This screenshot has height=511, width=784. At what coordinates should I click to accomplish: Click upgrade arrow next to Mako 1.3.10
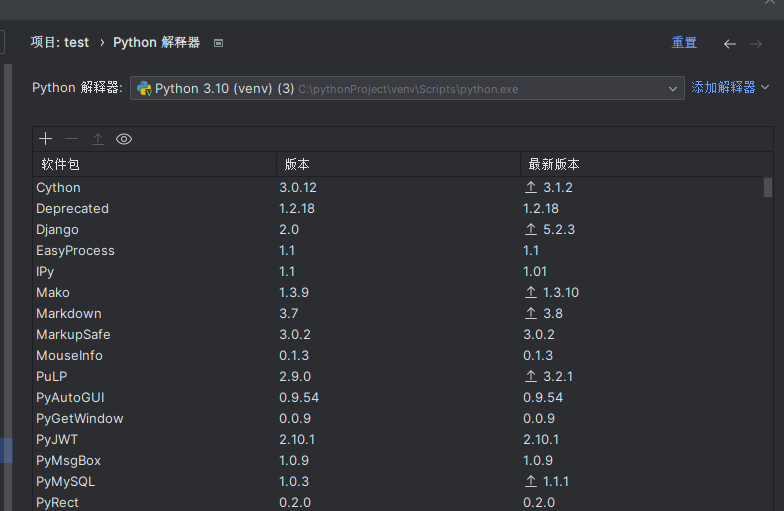coord(530,292)
